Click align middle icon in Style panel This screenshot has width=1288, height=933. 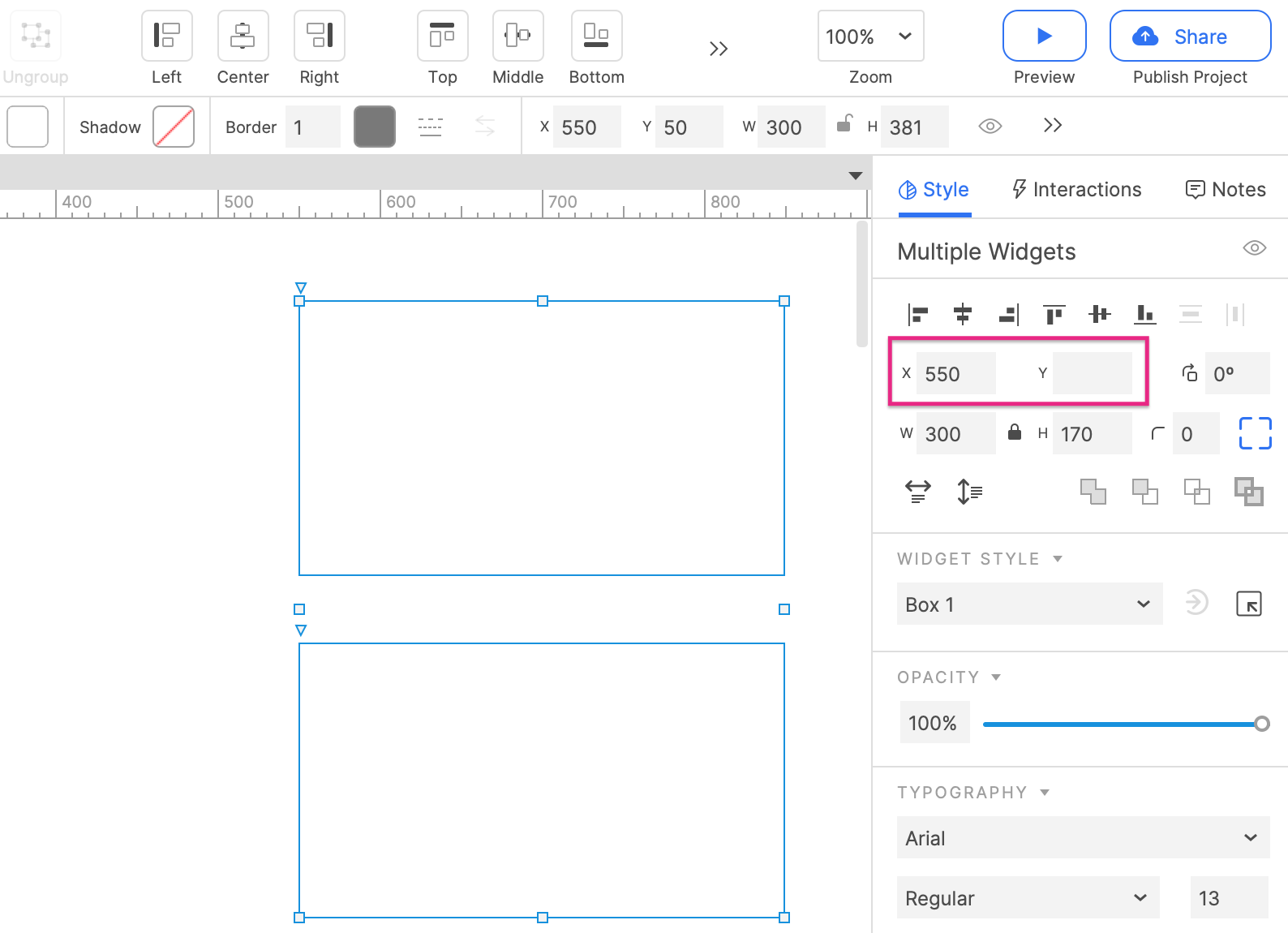[1099, 314]
